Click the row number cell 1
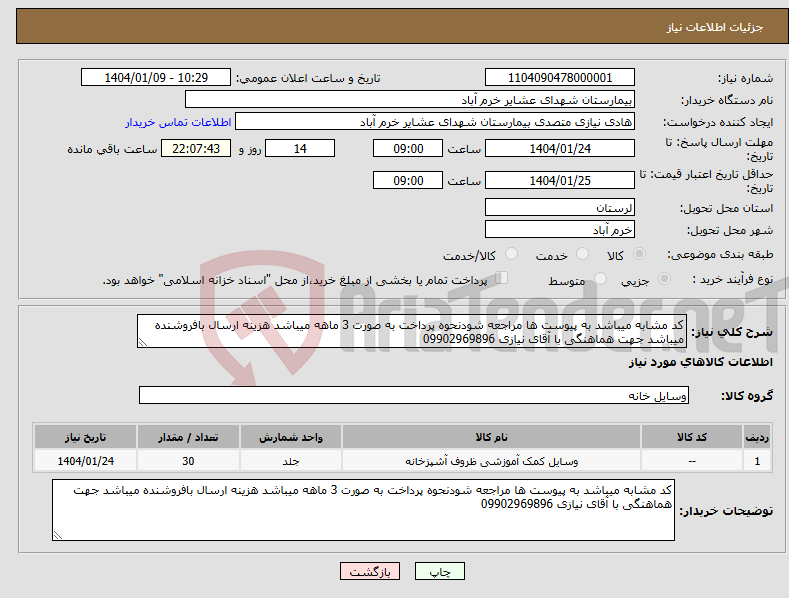This screenshot has width=789, height=598. tap(757, 461)
